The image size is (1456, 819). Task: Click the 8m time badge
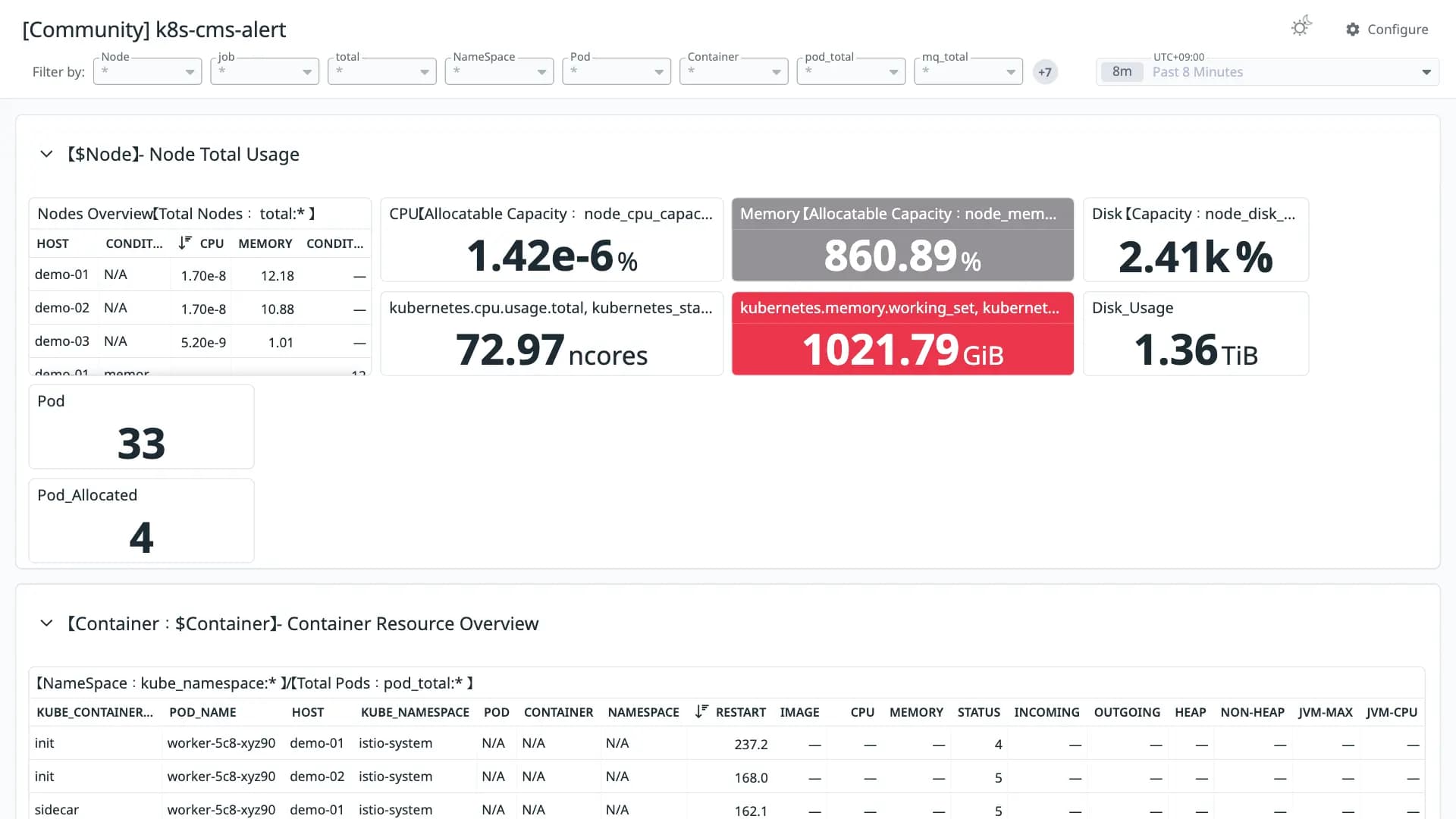[1122, 71]
